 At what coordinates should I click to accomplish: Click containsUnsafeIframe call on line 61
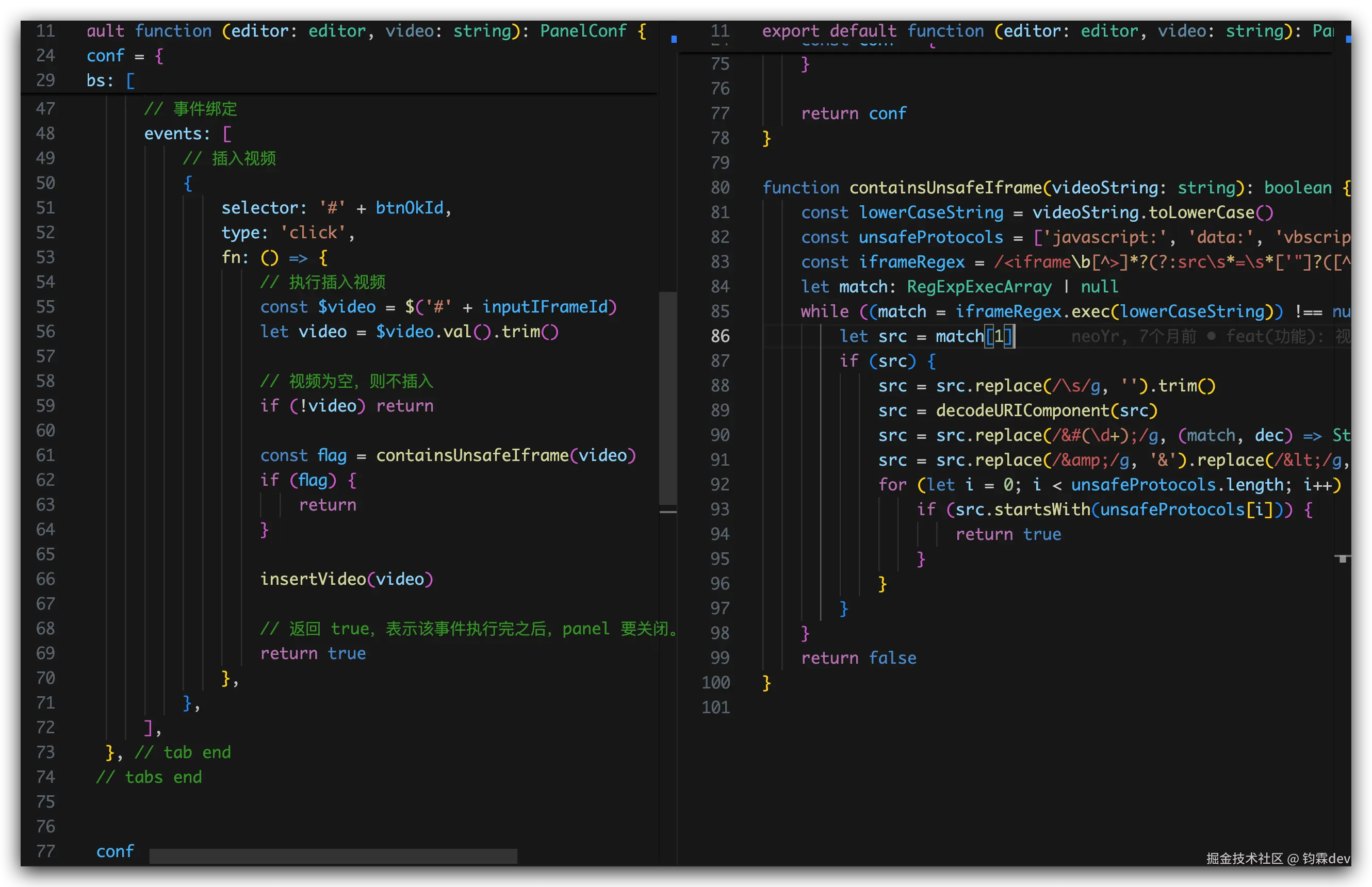point(472,455)
